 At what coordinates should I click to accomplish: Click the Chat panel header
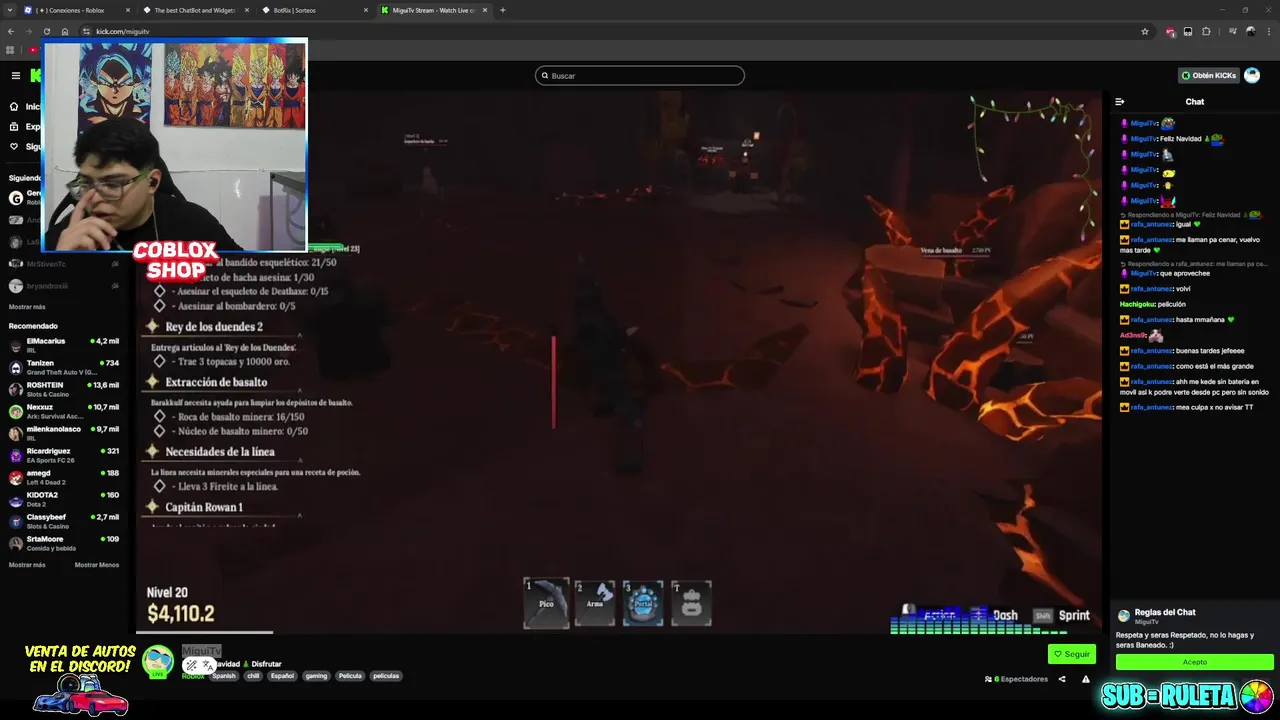coord(1195,101)
